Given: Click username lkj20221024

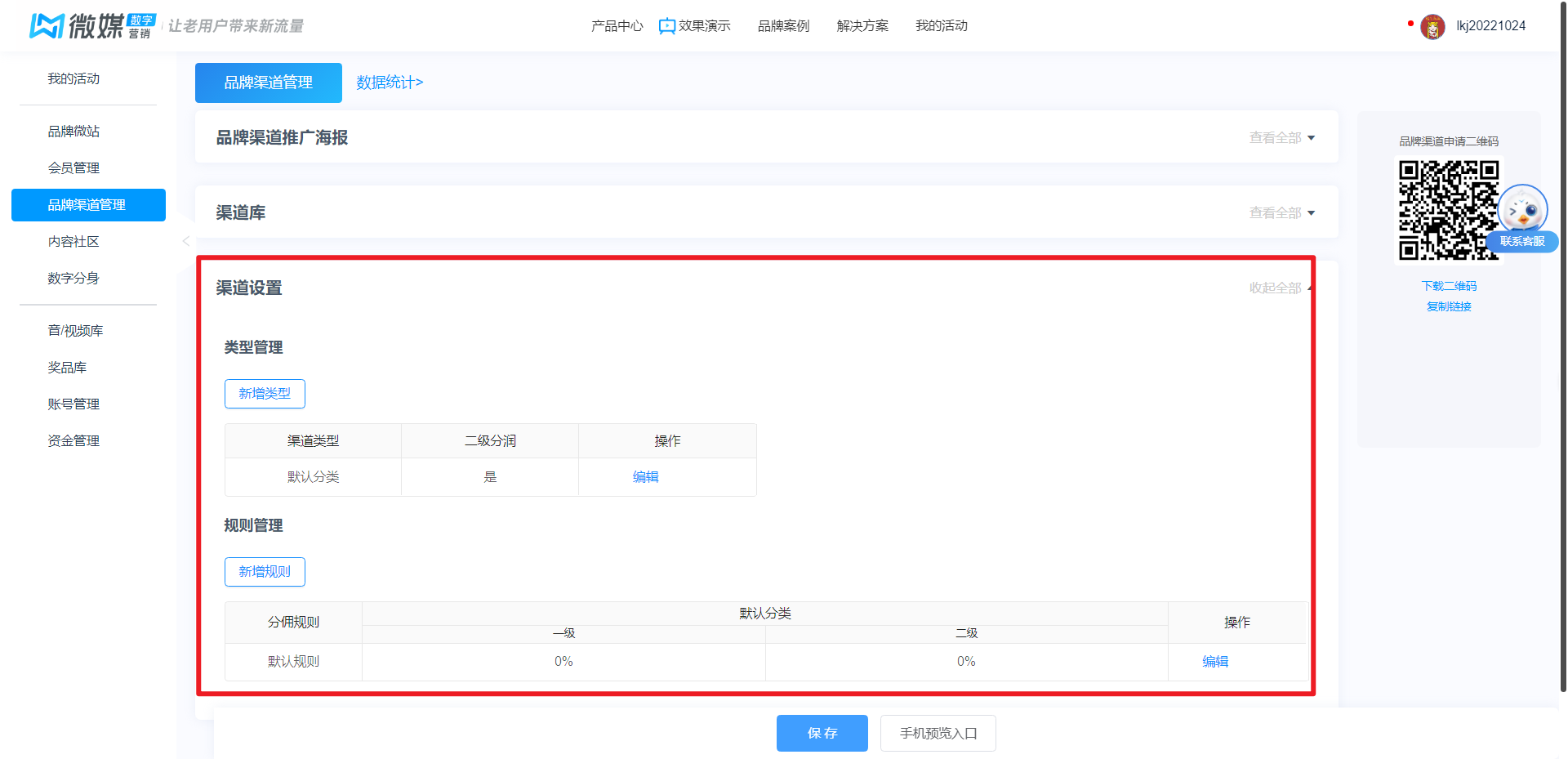Looking at the screenshot, I should [1490, 26].
